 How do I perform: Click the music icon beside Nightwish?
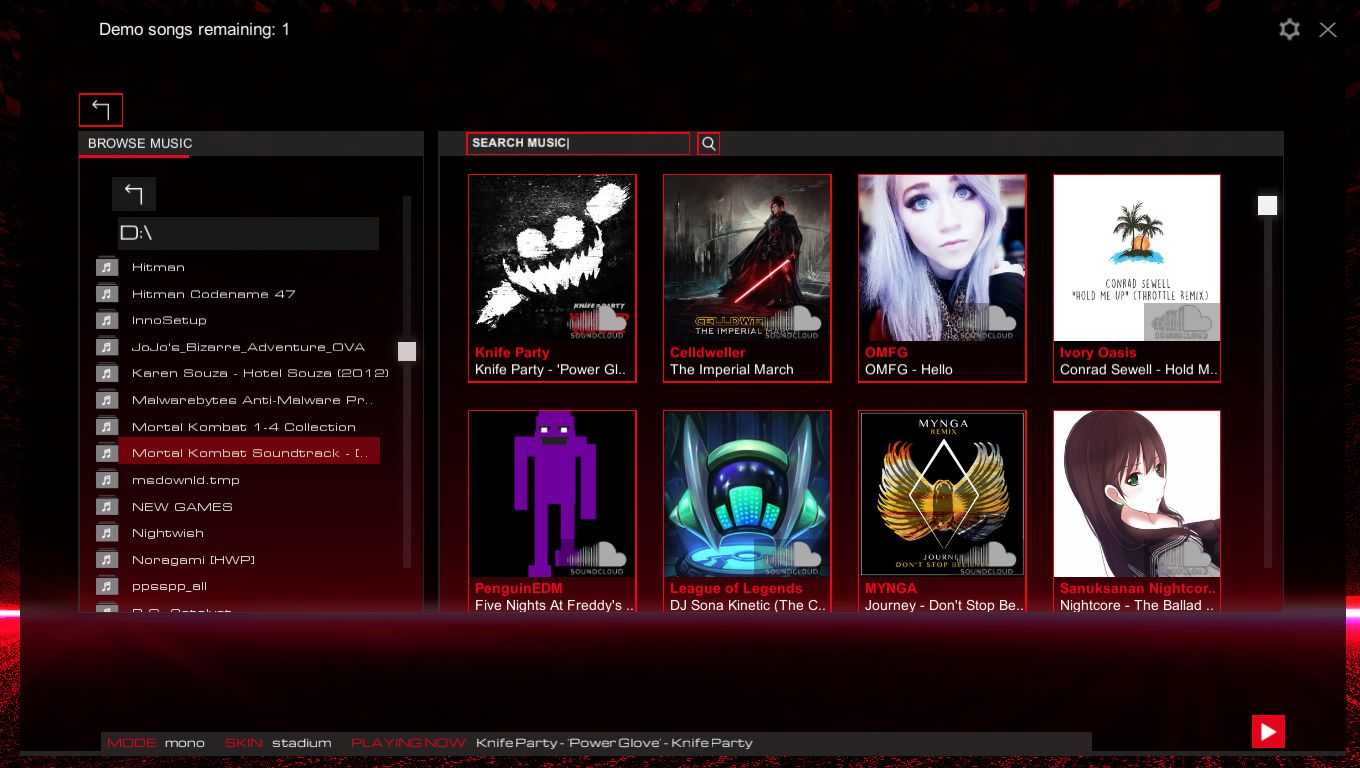pyautogui.click(x=107, y=533)
